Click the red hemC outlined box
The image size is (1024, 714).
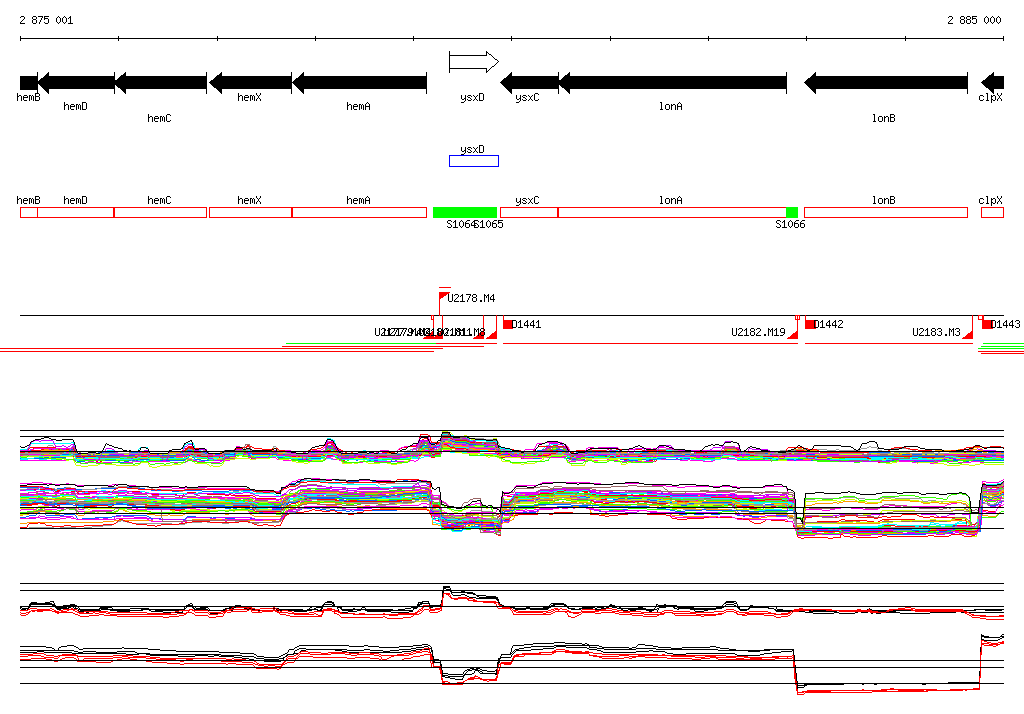(x=161, y=212)
